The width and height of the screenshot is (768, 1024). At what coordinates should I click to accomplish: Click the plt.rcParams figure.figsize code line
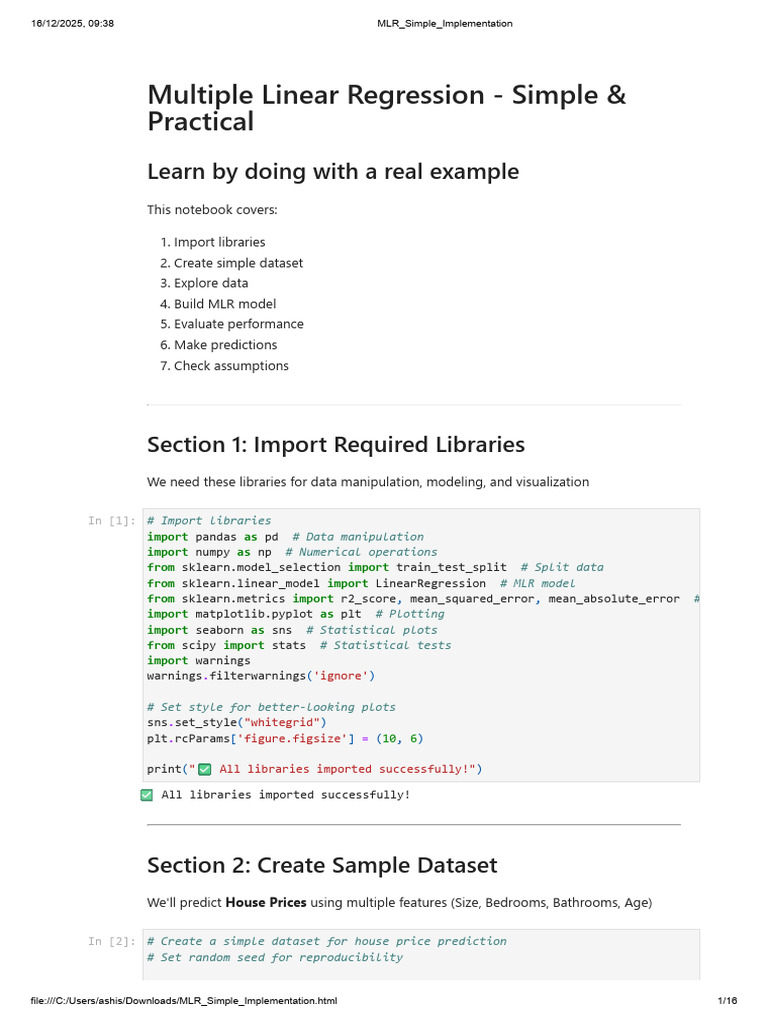(x=285, y=739)
